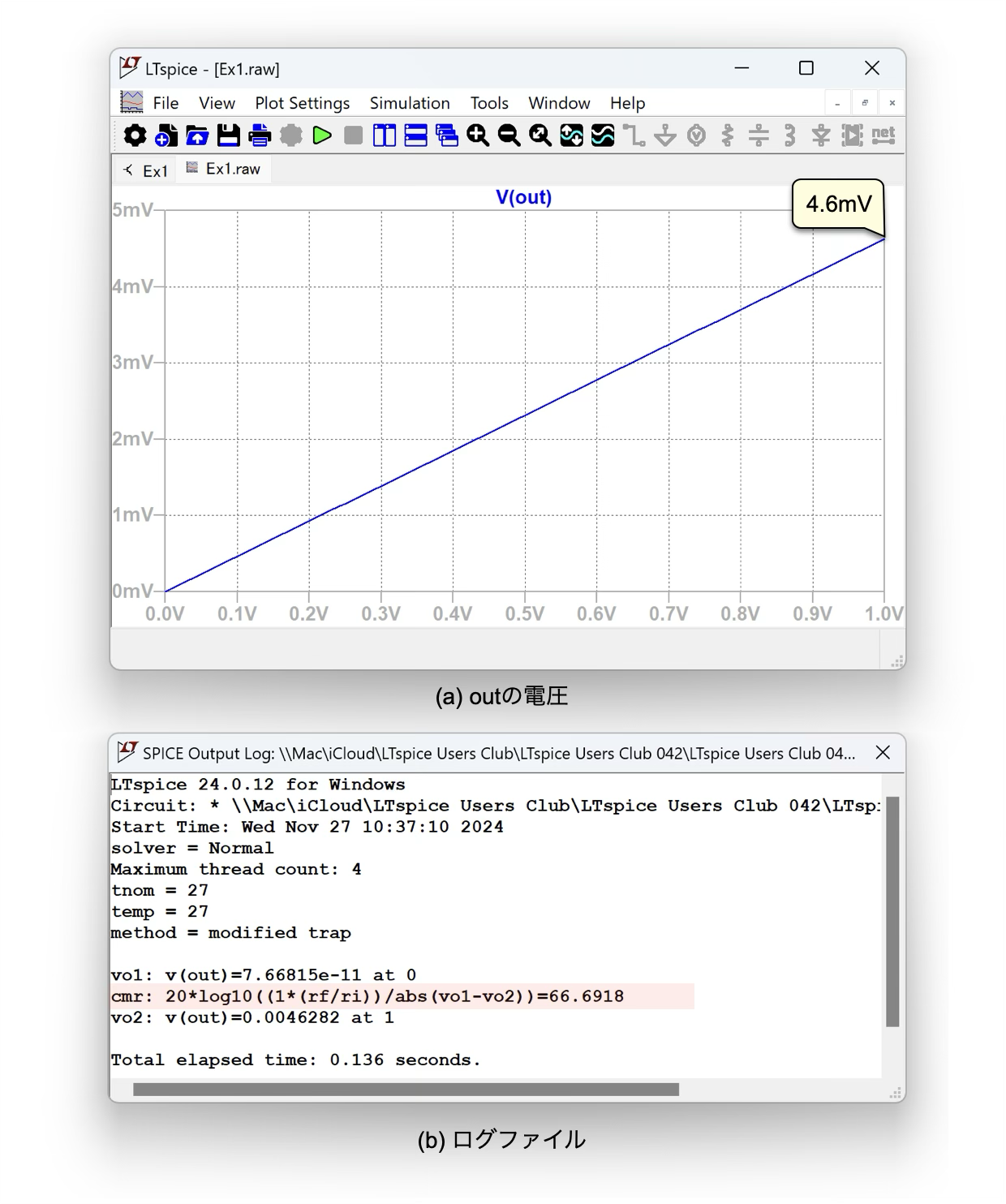Zoom in with the plus magnifier
Image resolution: width=1006 pixels, height=1204 pixels.
pos(478,135)
